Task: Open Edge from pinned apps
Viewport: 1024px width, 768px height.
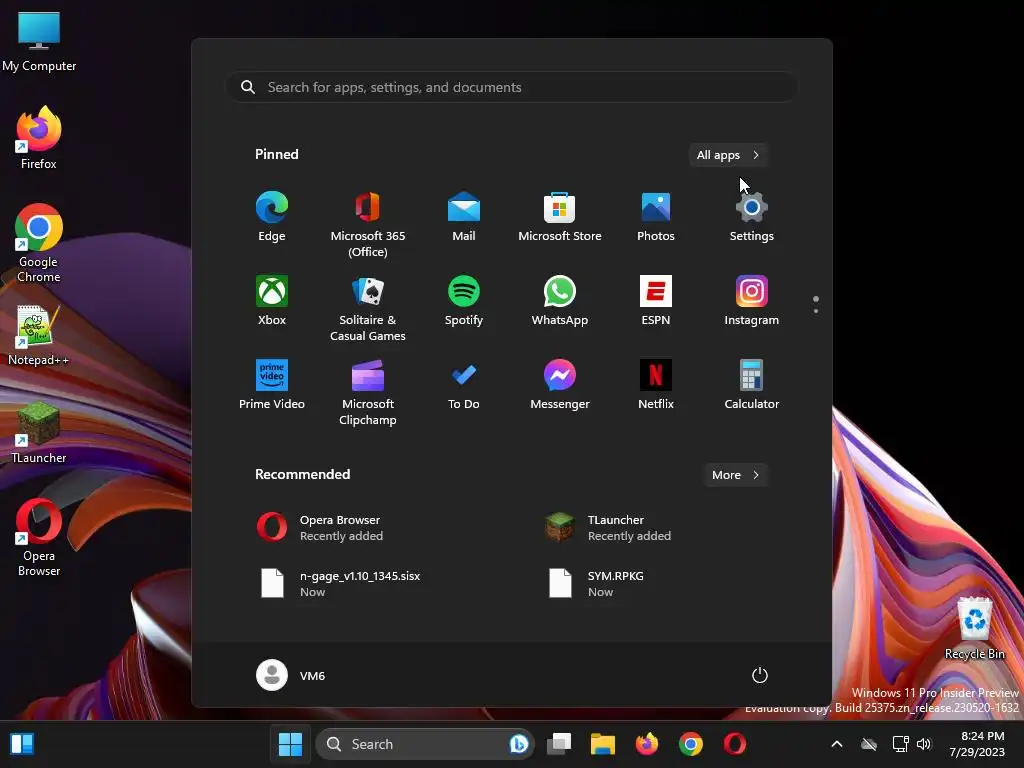Action: click(x=272, y=217)
